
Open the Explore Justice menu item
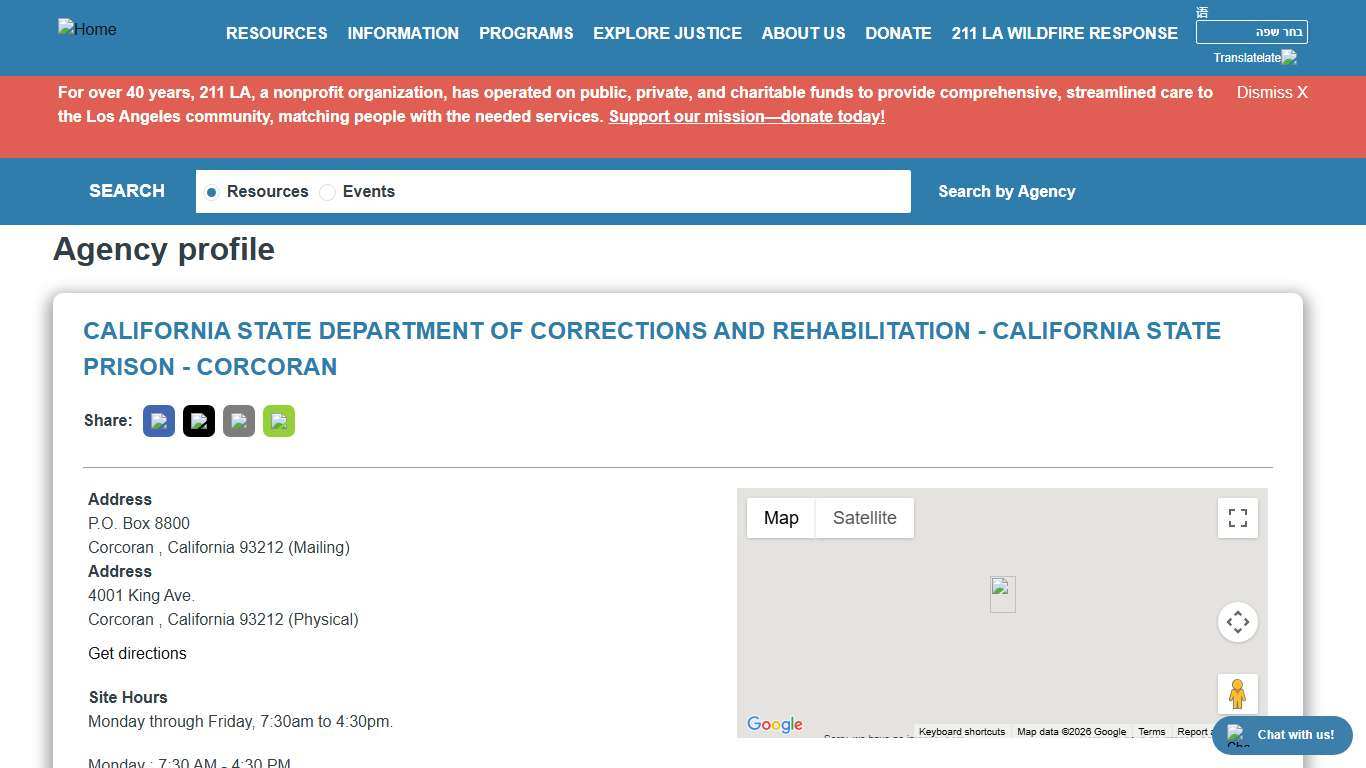(667, 33)
